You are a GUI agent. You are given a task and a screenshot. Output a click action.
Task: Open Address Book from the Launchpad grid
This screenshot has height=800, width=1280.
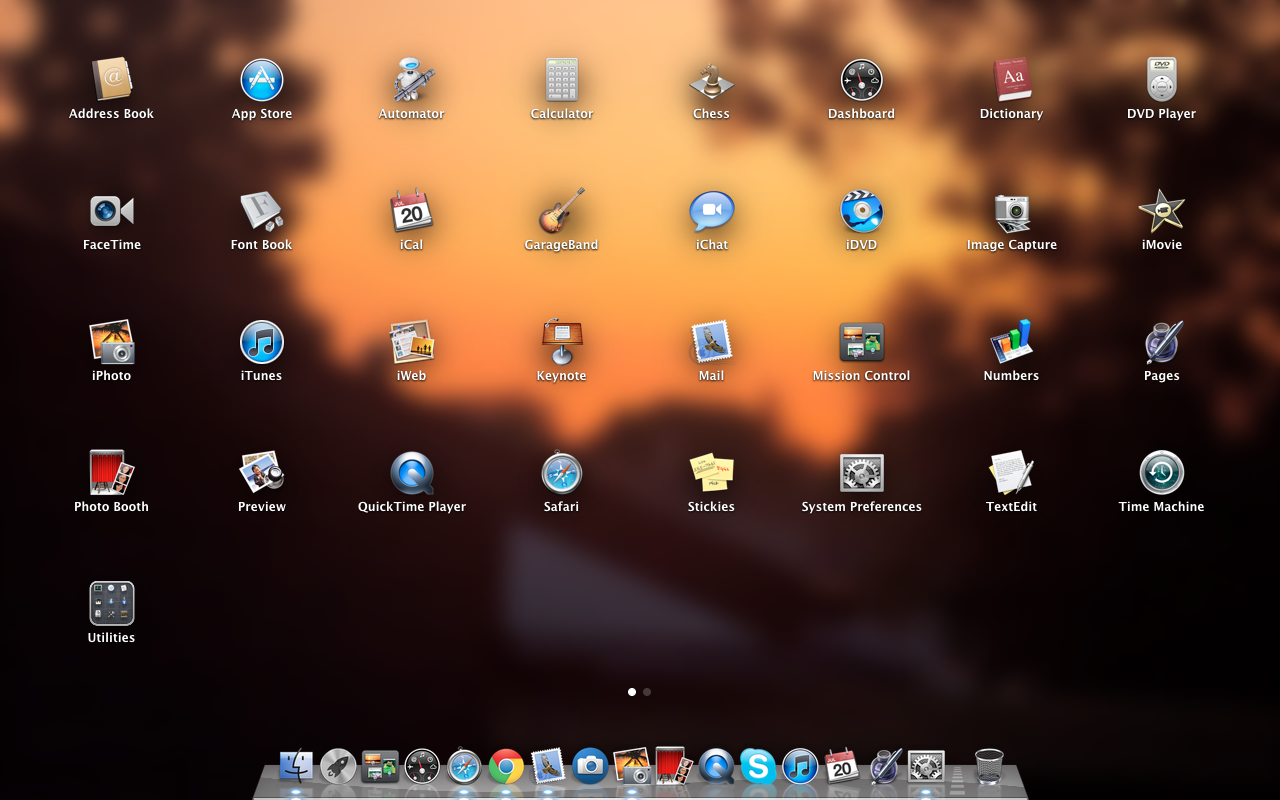pos(111,80)
